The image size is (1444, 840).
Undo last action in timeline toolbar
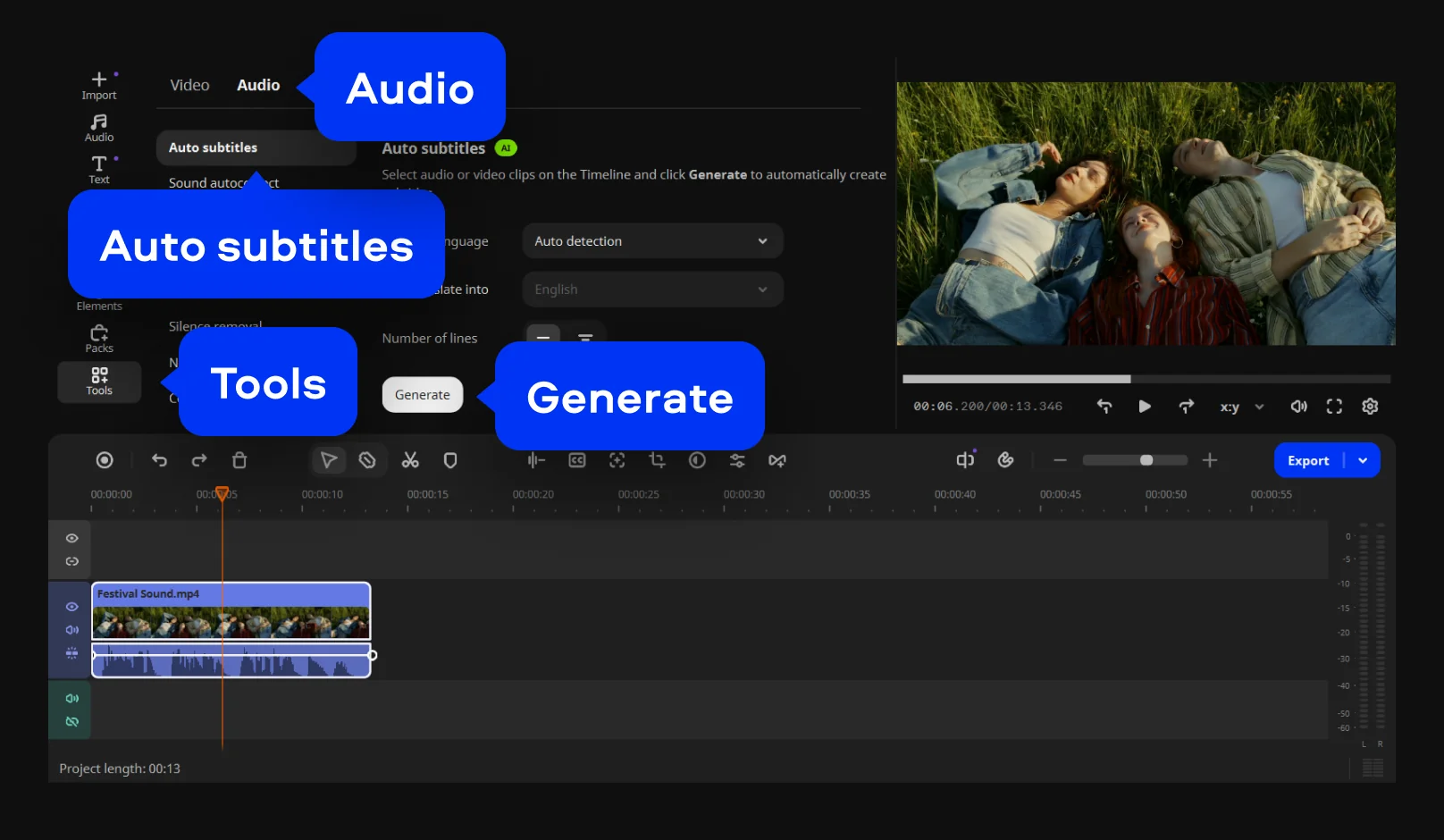click(159, 460)
